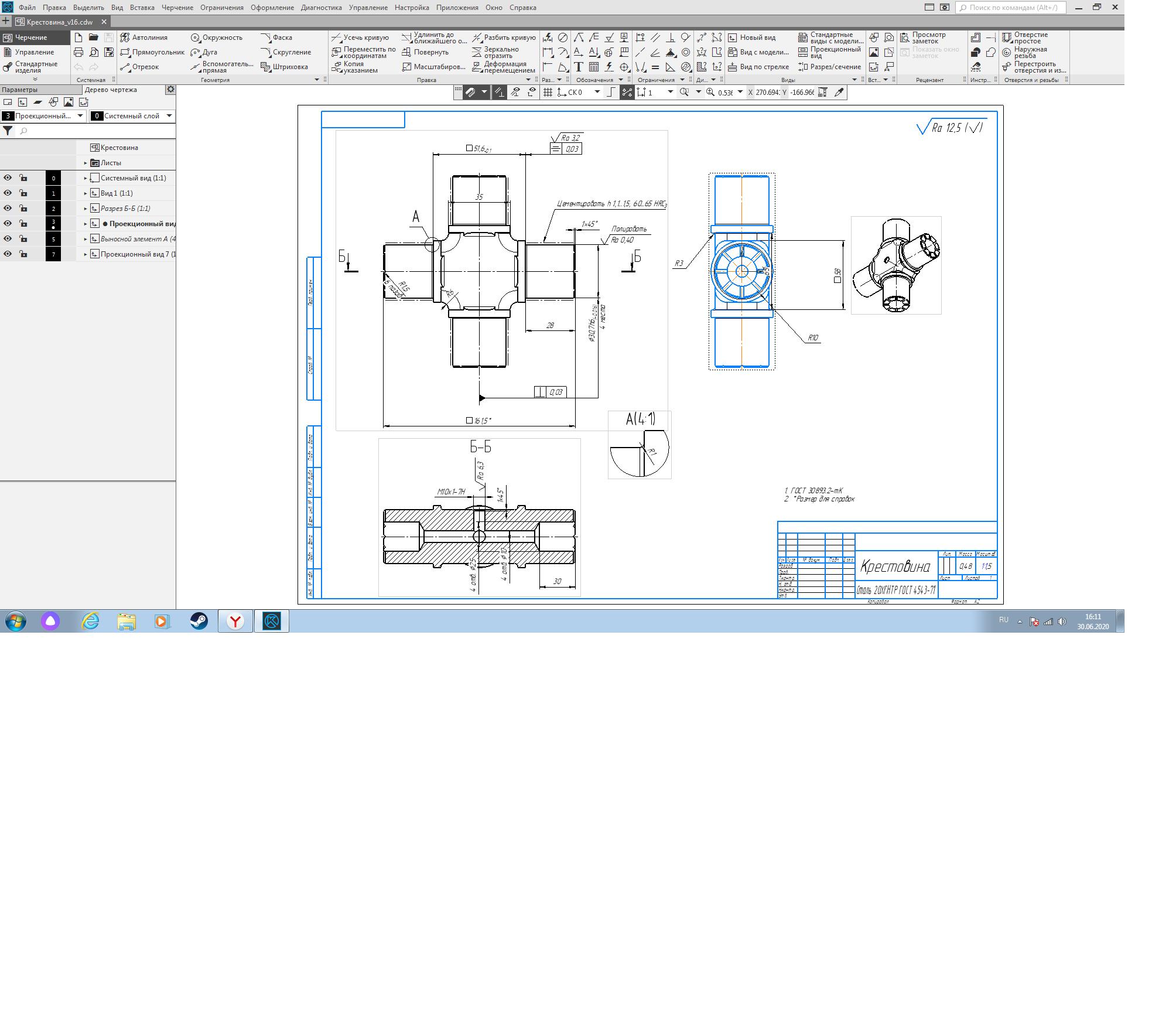Viewport: 1176px width, 1024px height.
Task: Click the command search field
Action: click(x=1012, y=8)
